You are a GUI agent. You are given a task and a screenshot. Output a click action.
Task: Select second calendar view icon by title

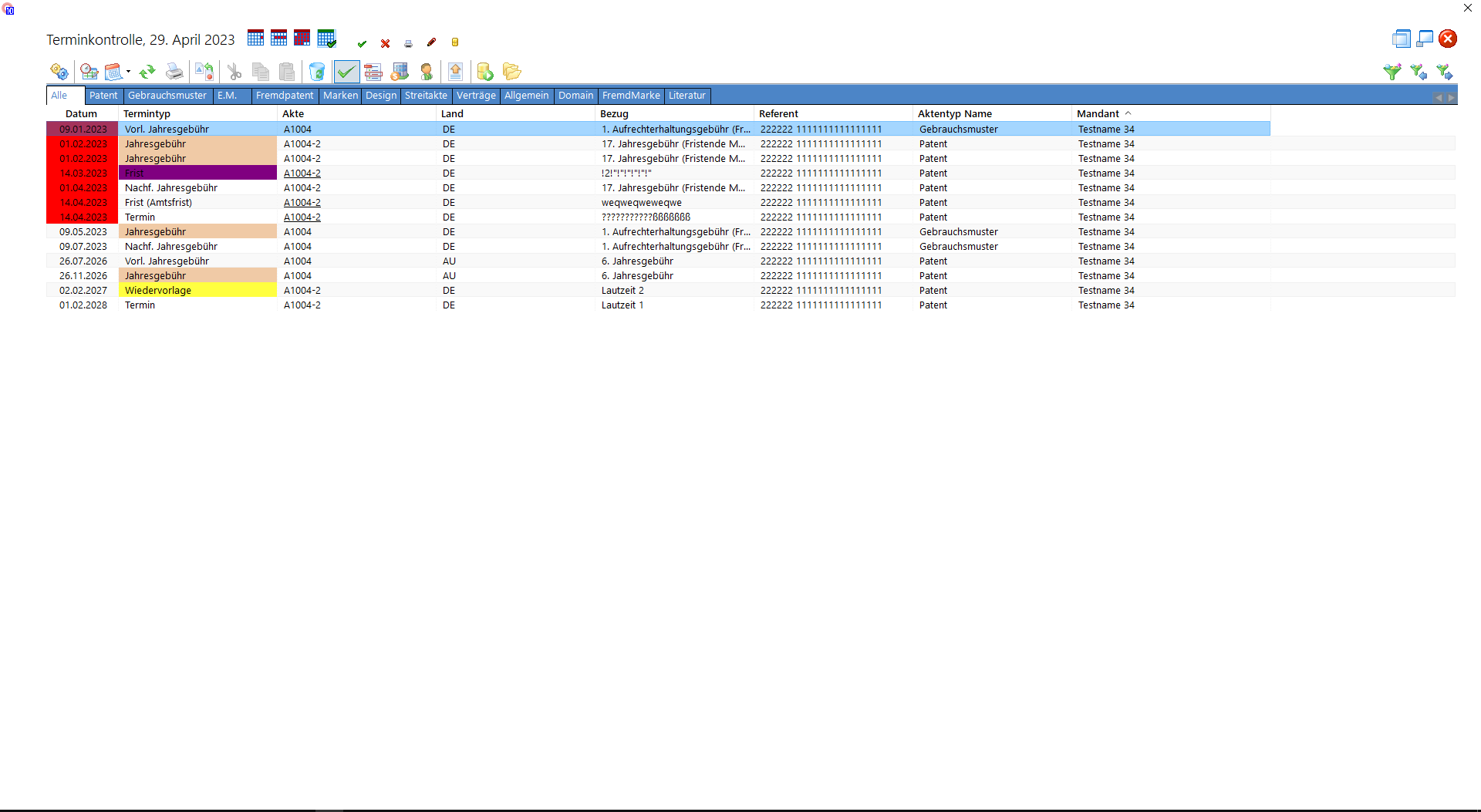click(279, 38)
